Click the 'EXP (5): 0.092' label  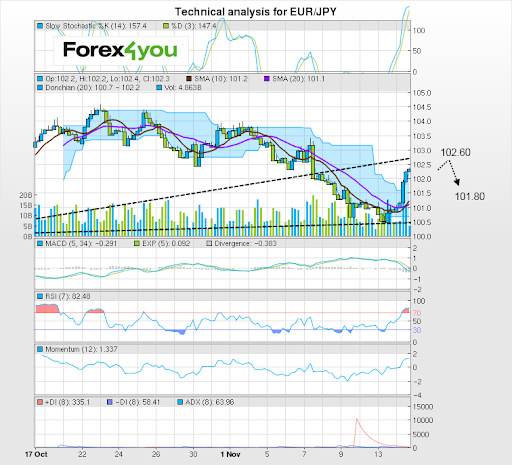[166, 244]
